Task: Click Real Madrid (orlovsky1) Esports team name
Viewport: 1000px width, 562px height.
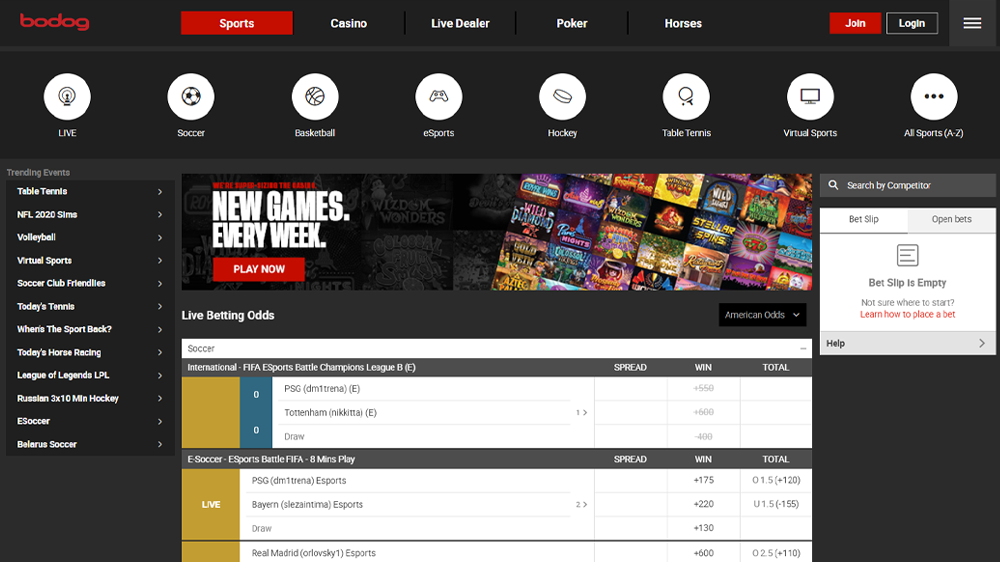Action: pos(314,553)
